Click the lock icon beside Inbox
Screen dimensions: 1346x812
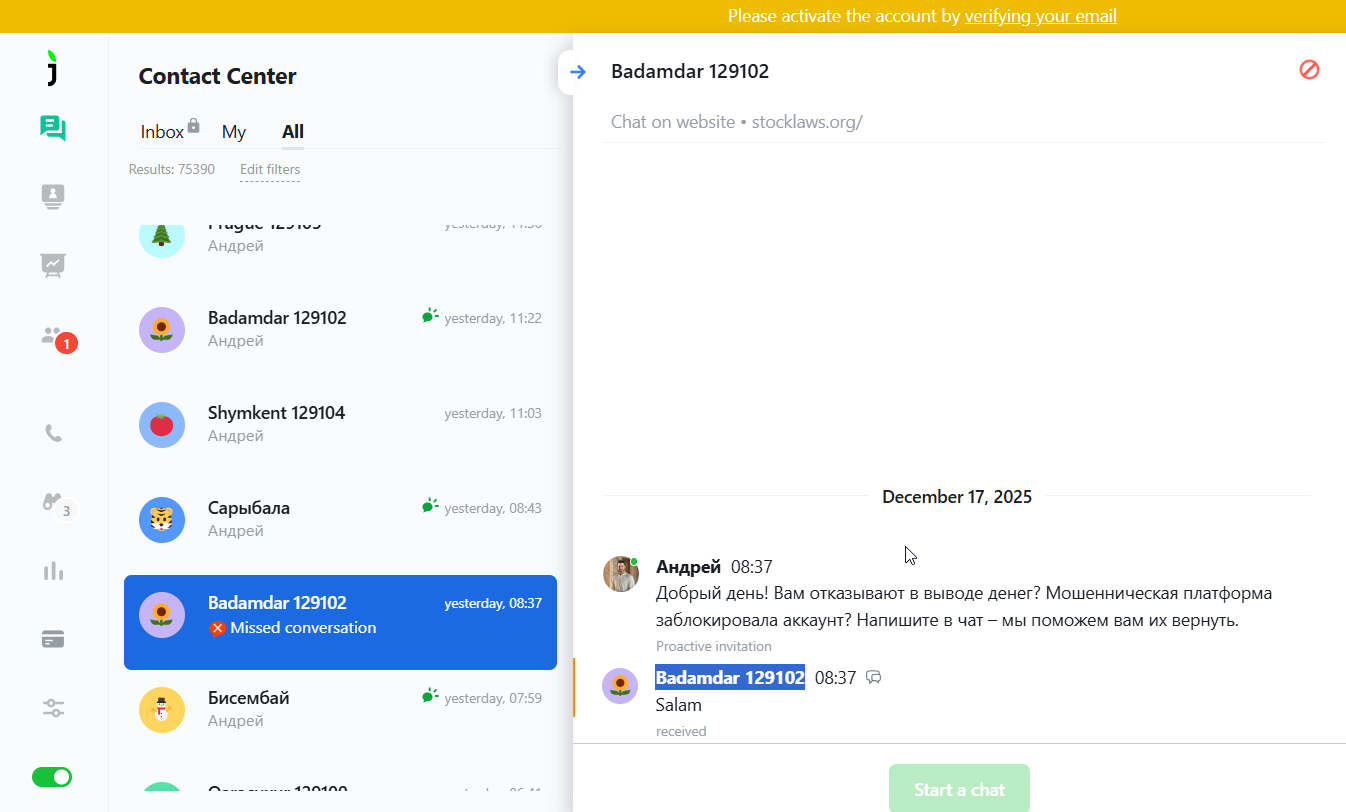coord(194,125)
